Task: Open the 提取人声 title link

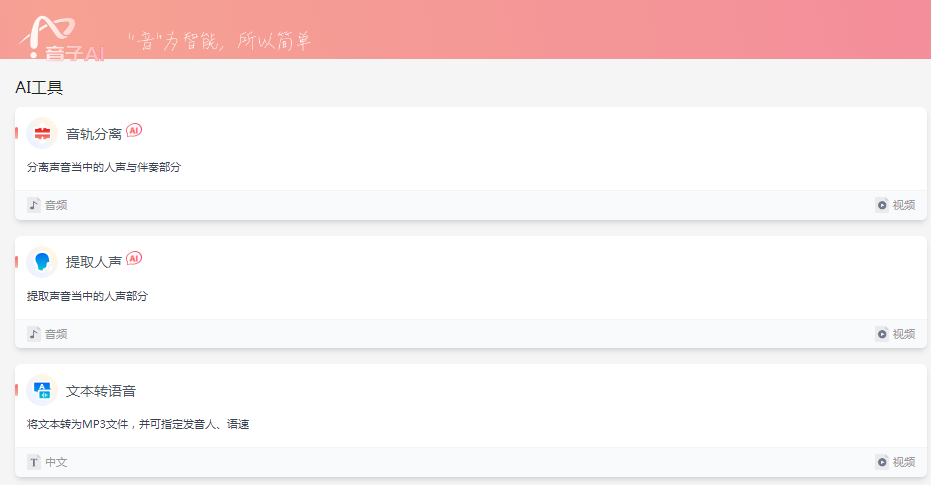Action: 94,262
